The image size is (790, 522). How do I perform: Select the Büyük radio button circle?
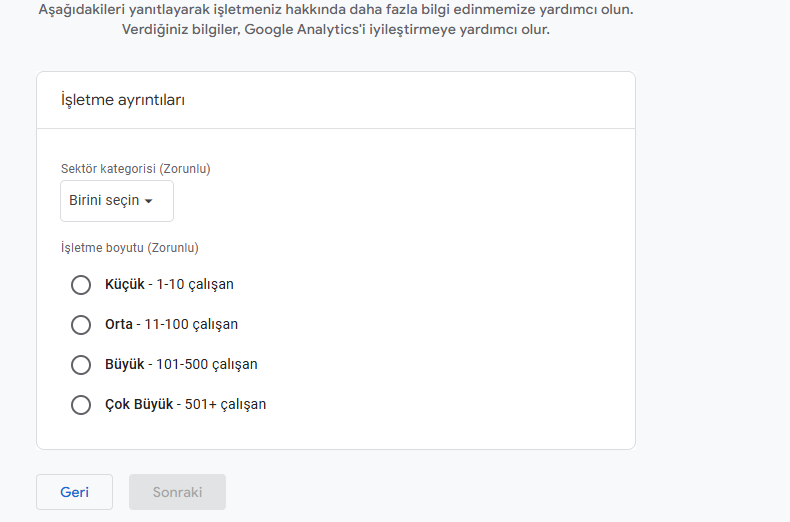[81, 365]
